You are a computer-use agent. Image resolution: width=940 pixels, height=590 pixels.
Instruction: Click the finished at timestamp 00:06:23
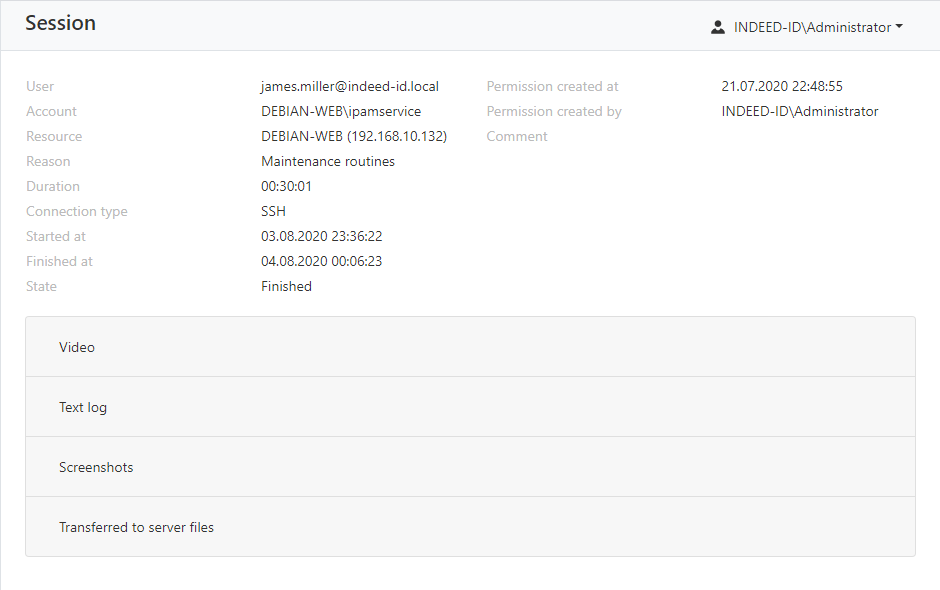pyautogui.click(x=321, y=261)
